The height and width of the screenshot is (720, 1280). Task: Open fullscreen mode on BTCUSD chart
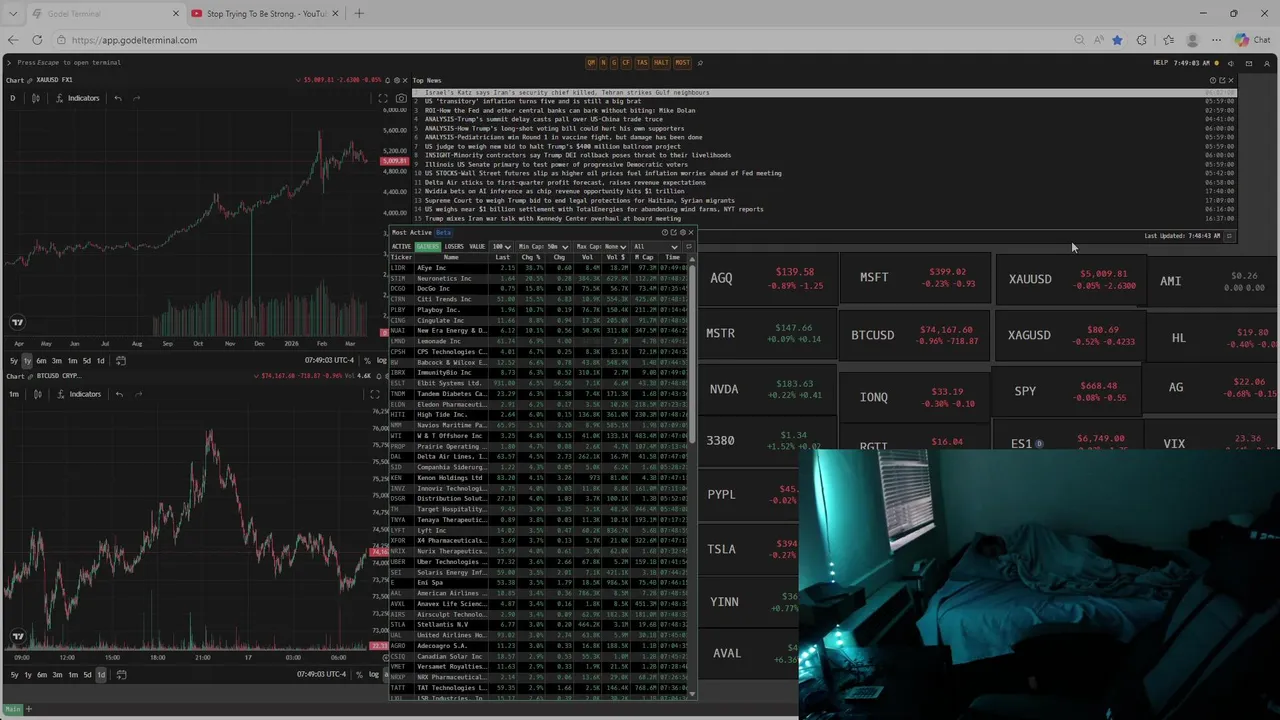(x=375, y=394)
